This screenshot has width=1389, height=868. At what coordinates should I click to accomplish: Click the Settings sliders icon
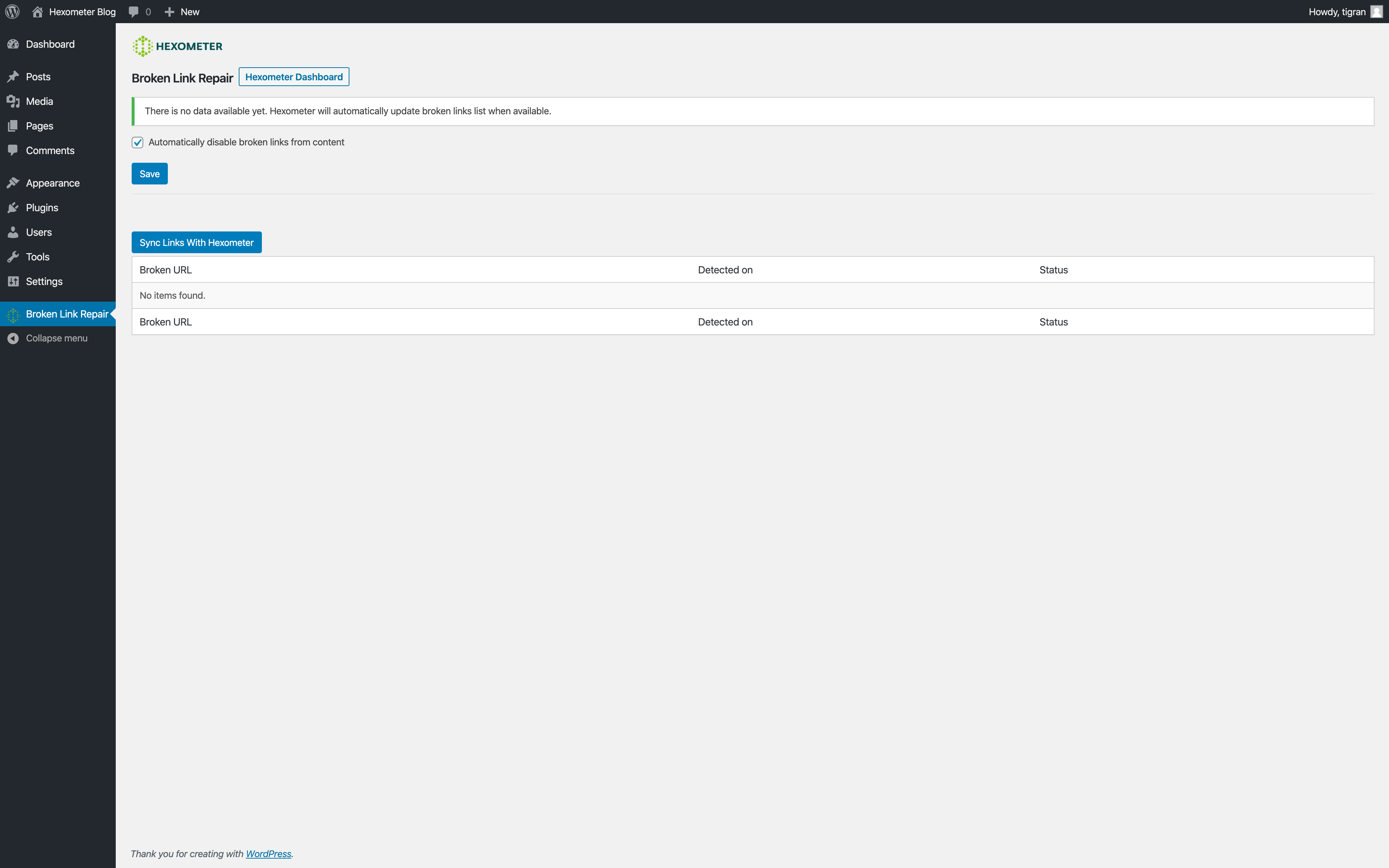13,281
